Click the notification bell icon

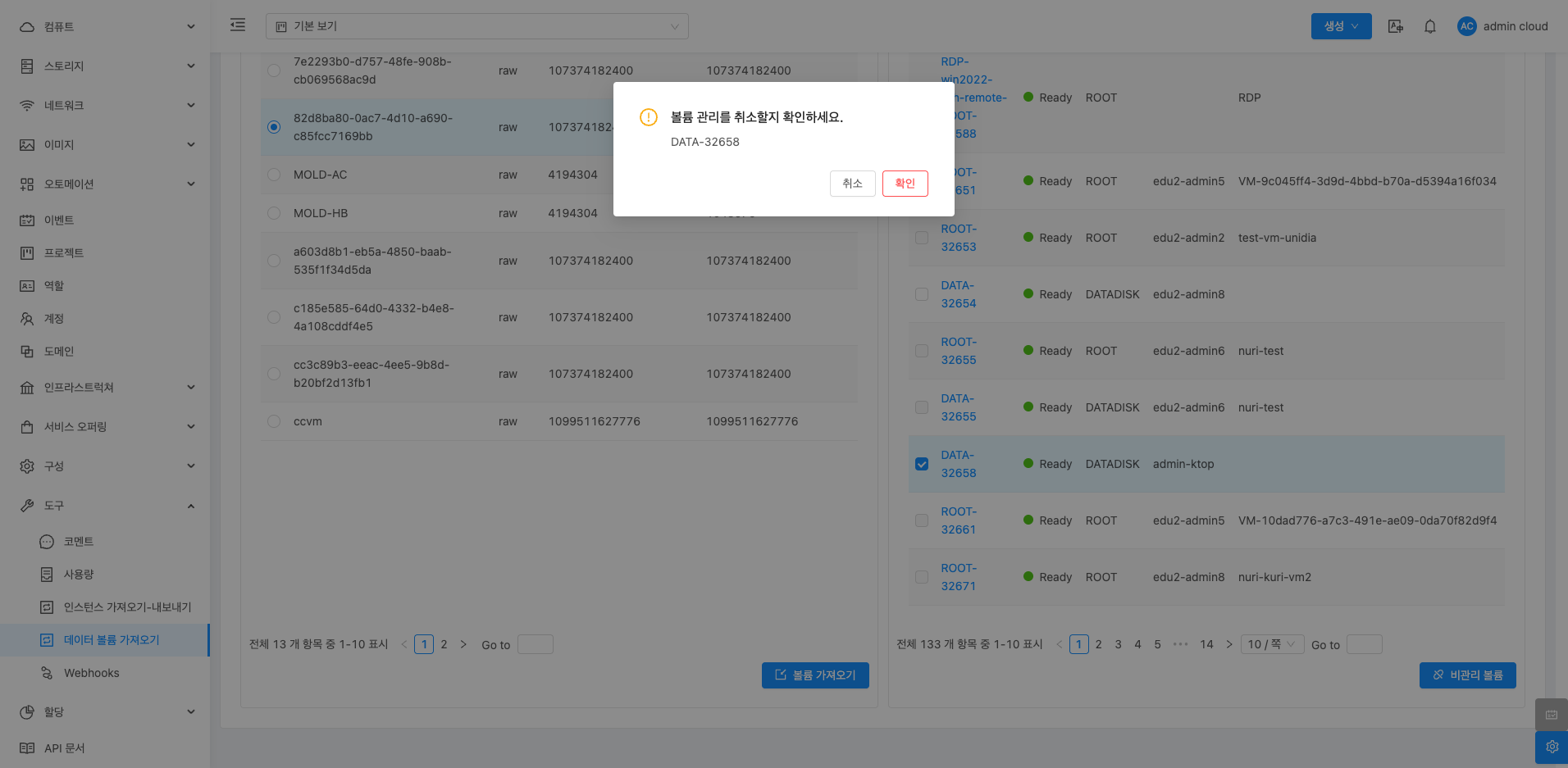1429,26
